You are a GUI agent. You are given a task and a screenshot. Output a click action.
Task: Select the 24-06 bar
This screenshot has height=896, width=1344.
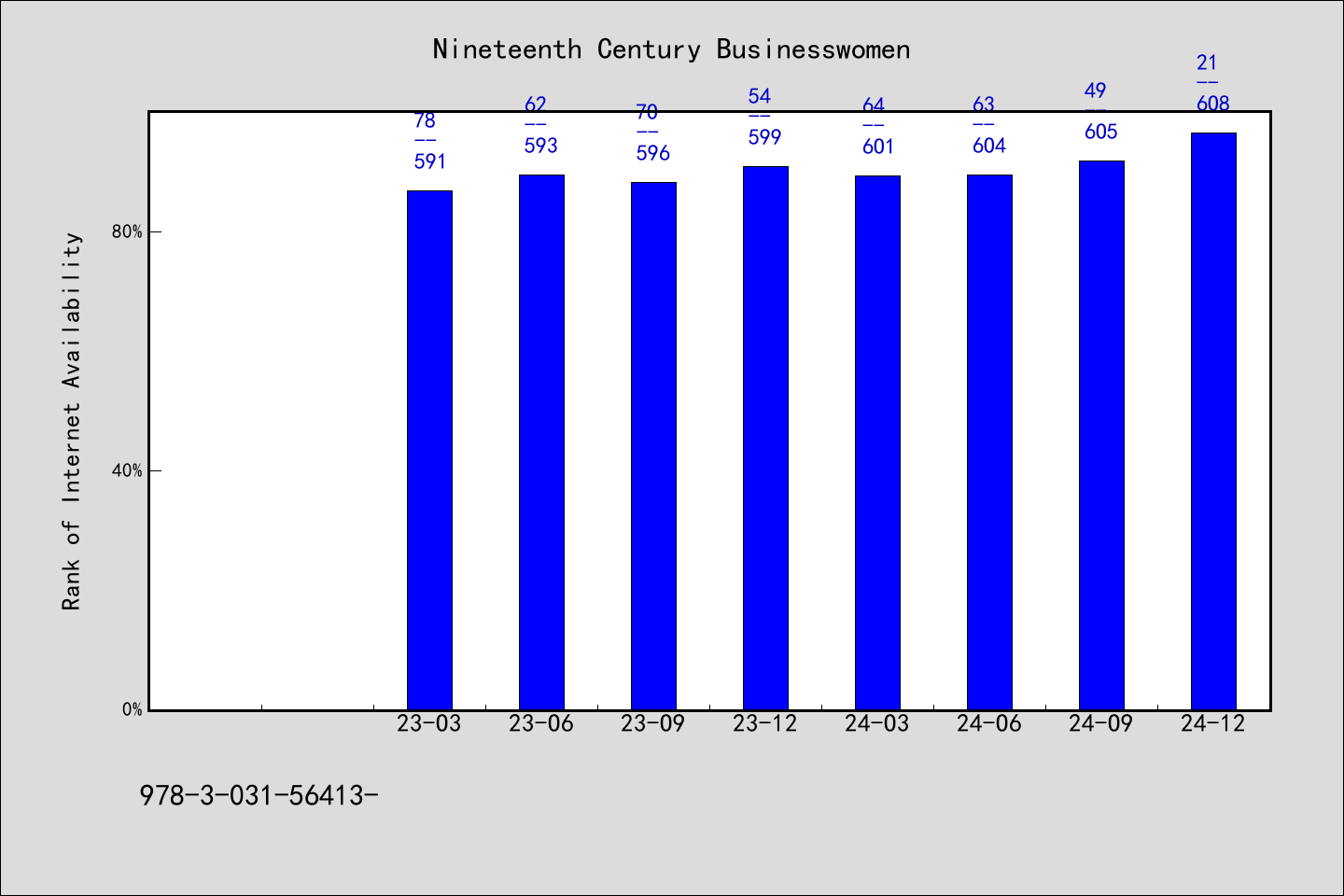pyautogui.click(x=989, y=442)
